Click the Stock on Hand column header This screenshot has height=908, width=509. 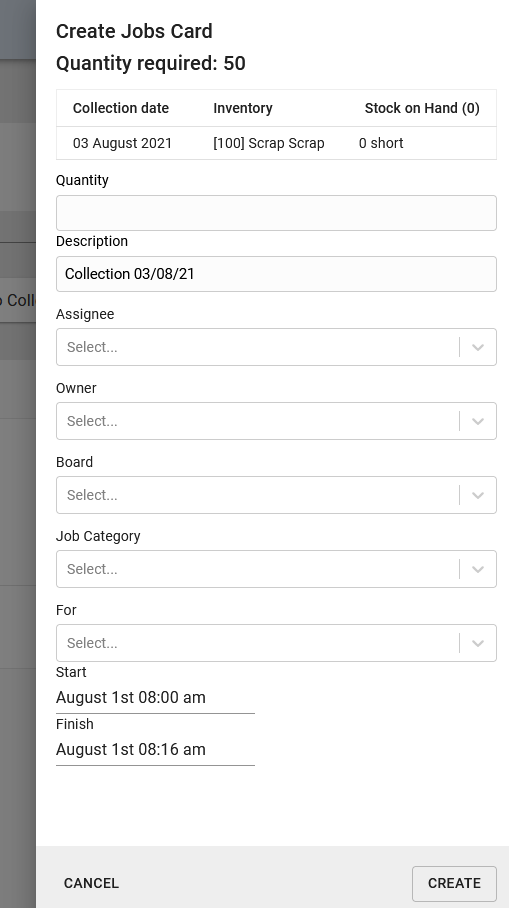(x=422, y=108)
